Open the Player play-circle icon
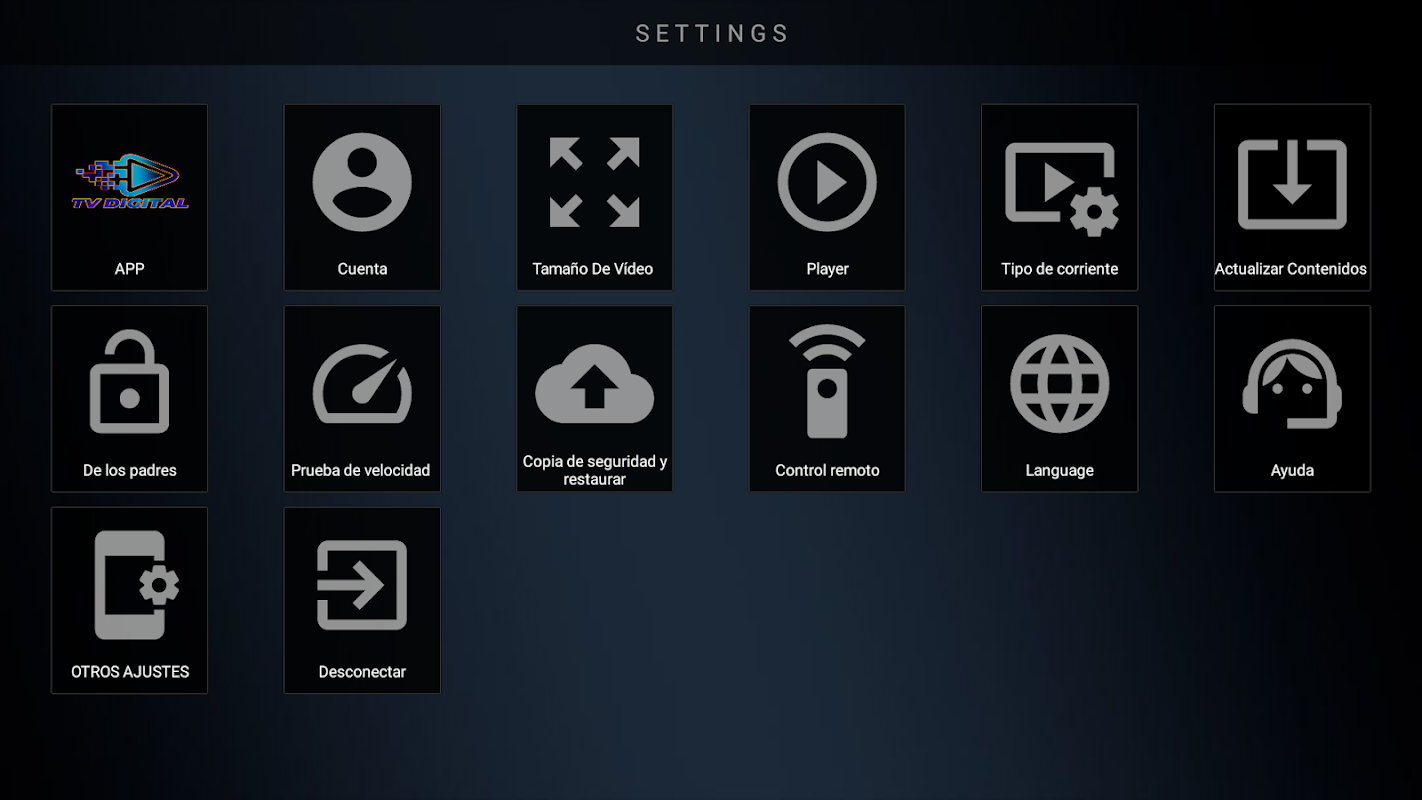This screenshot has width=1422, height=800. click(827, 182)
